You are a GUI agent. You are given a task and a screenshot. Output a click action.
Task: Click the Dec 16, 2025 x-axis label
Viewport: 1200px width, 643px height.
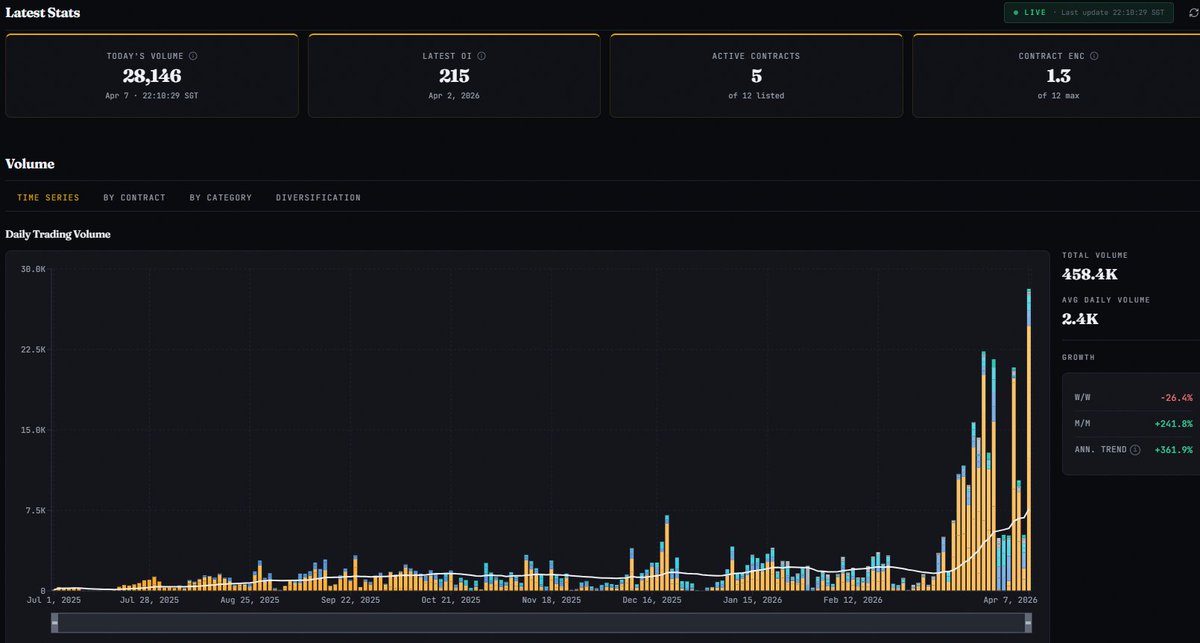(652, 600)
